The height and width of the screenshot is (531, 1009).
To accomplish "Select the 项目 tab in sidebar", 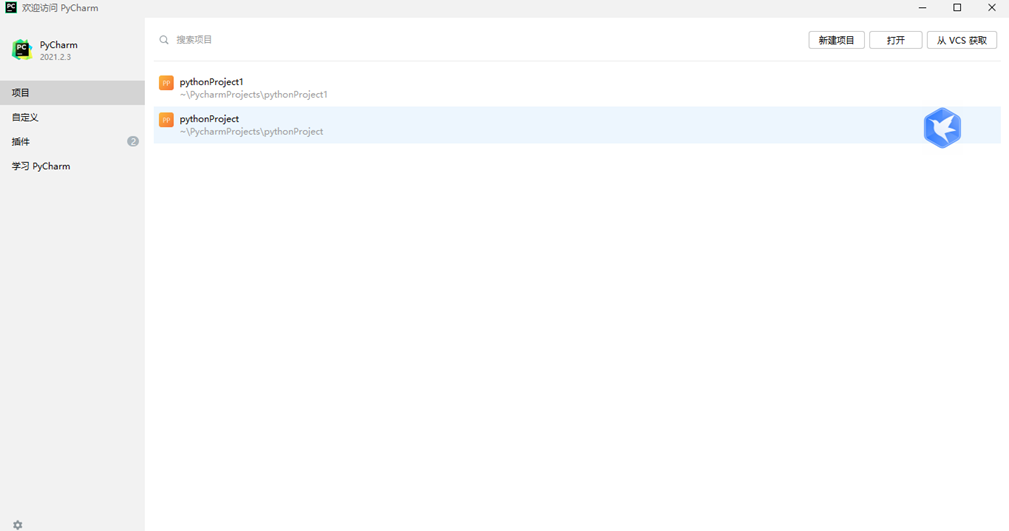I will [72, 93].
